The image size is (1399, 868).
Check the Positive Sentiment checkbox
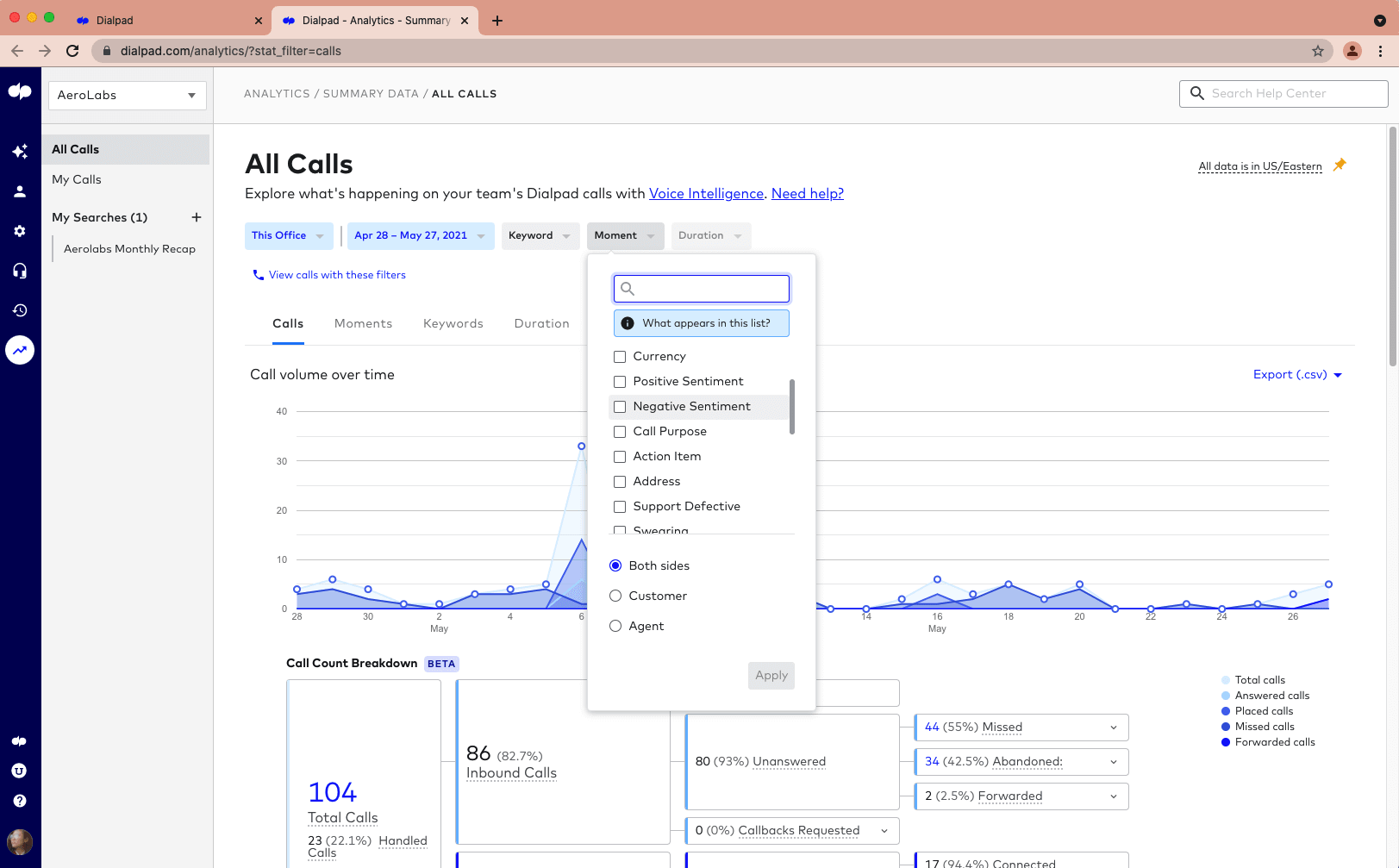[x=620, y=382]
